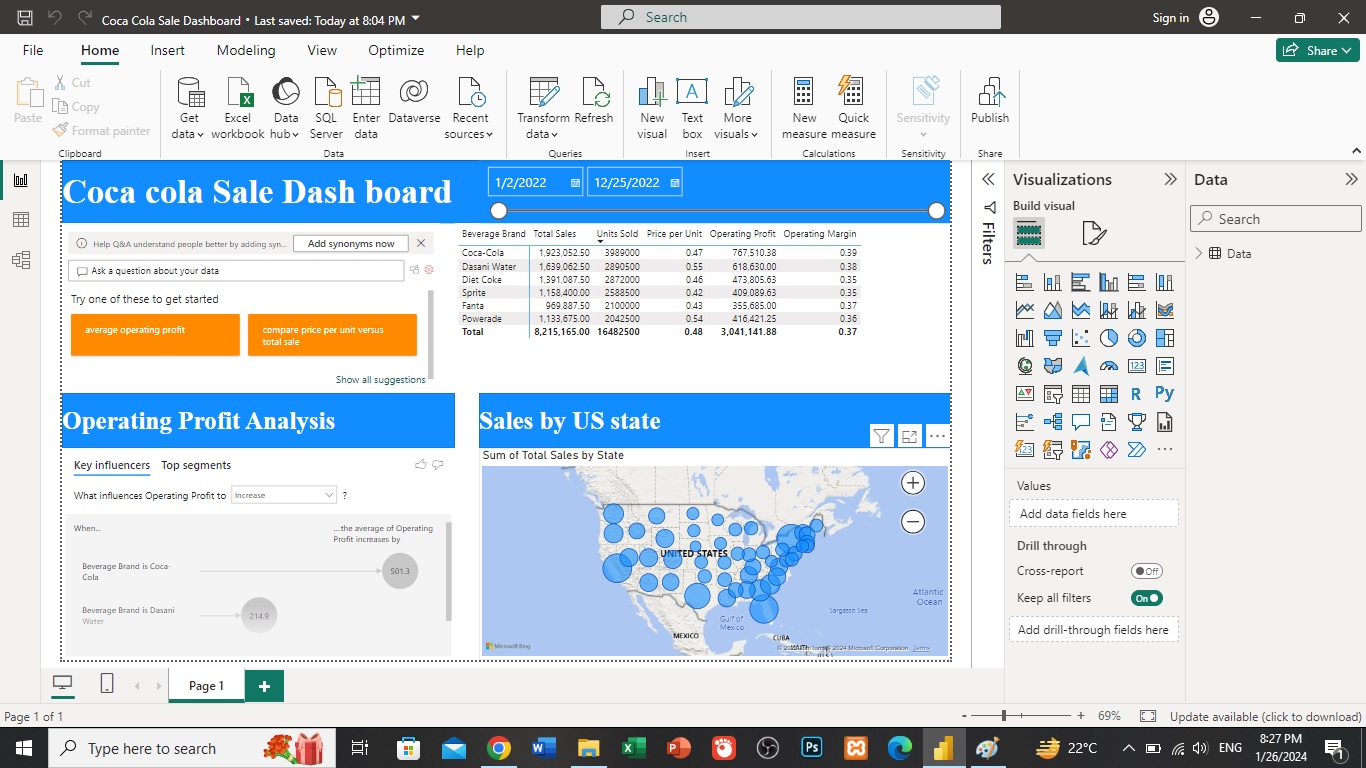The image size is (1366, 768).
Task: Insert a Text box
Action: (692, 108)
